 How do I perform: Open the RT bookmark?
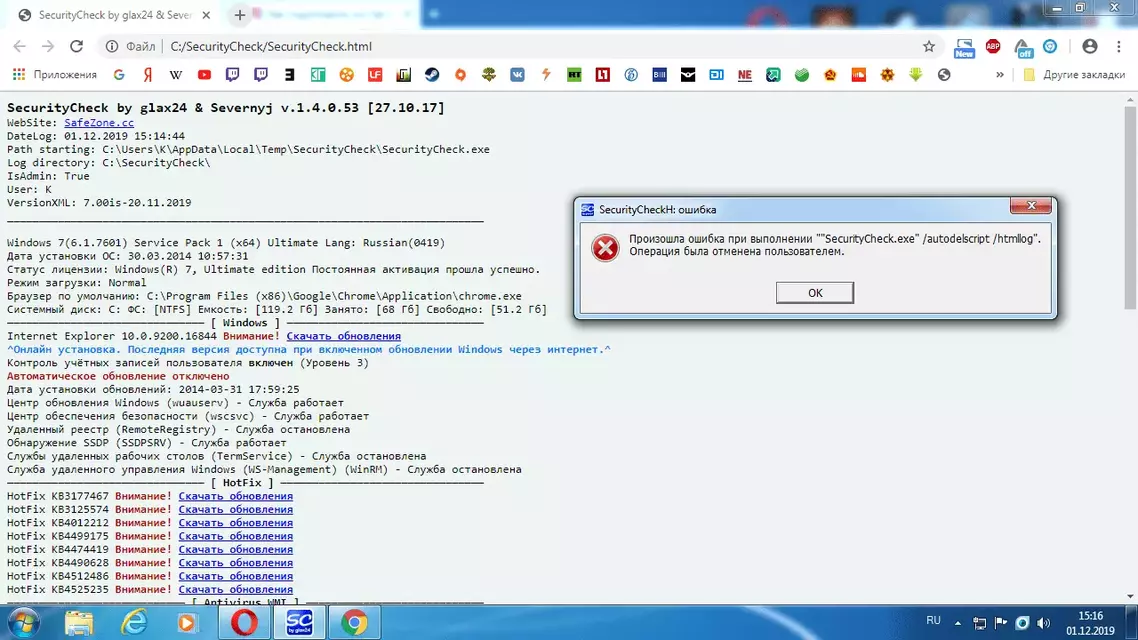(574, 75)
